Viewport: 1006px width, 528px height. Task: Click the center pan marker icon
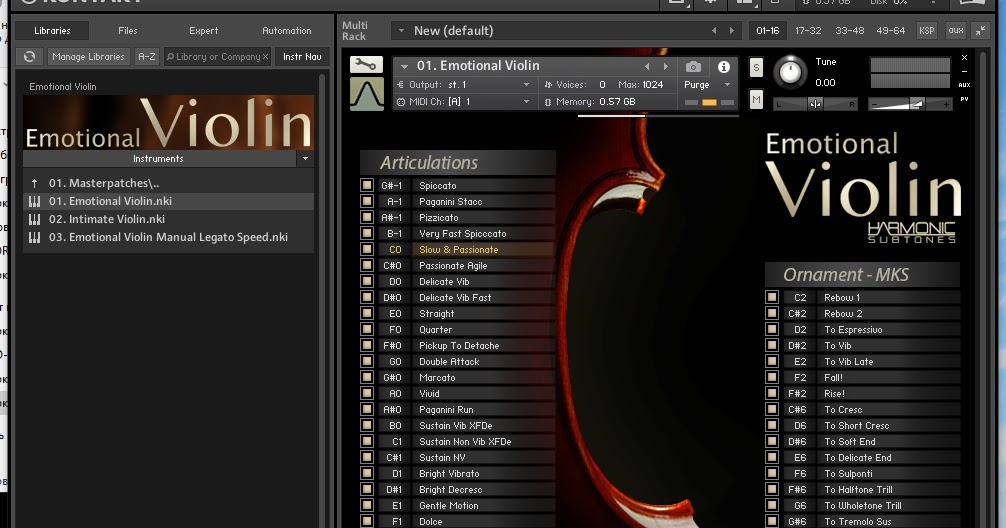tap(815, 104)
